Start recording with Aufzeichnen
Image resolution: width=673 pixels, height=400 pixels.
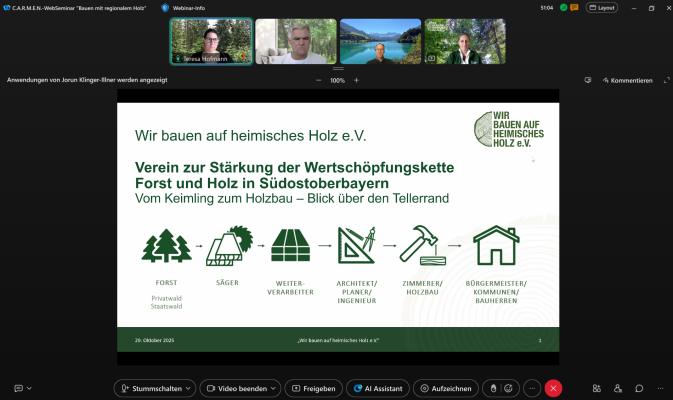click(x=446, y=388)
